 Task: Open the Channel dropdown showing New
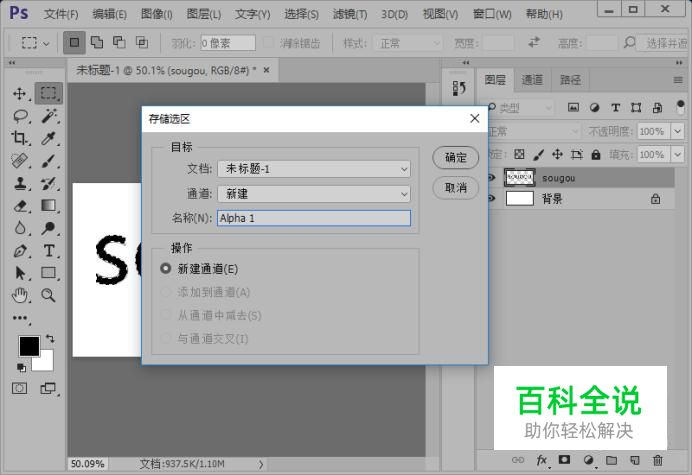pyautogui.click(x=314, y=194)
